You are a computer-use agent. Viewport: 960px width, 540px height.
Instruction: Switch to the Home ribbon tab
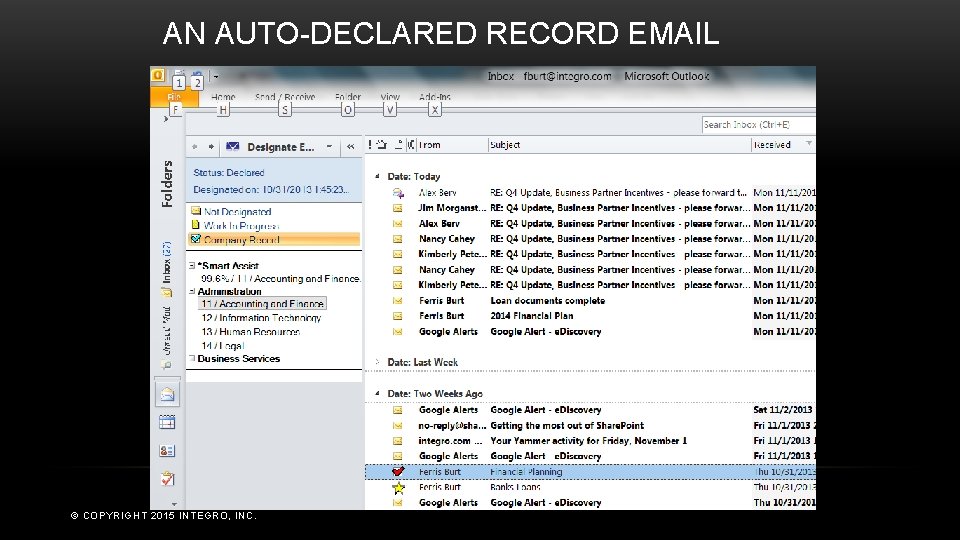[223, 97]
